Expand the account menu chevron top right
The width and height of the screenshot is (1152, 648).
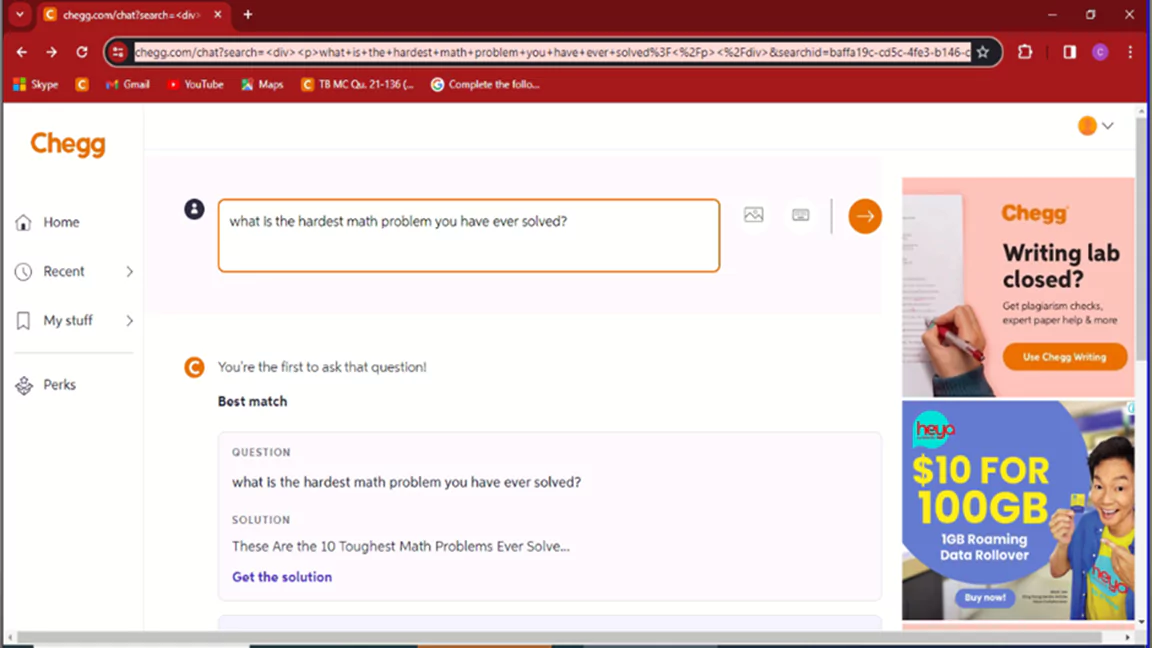pos(1107,125)
